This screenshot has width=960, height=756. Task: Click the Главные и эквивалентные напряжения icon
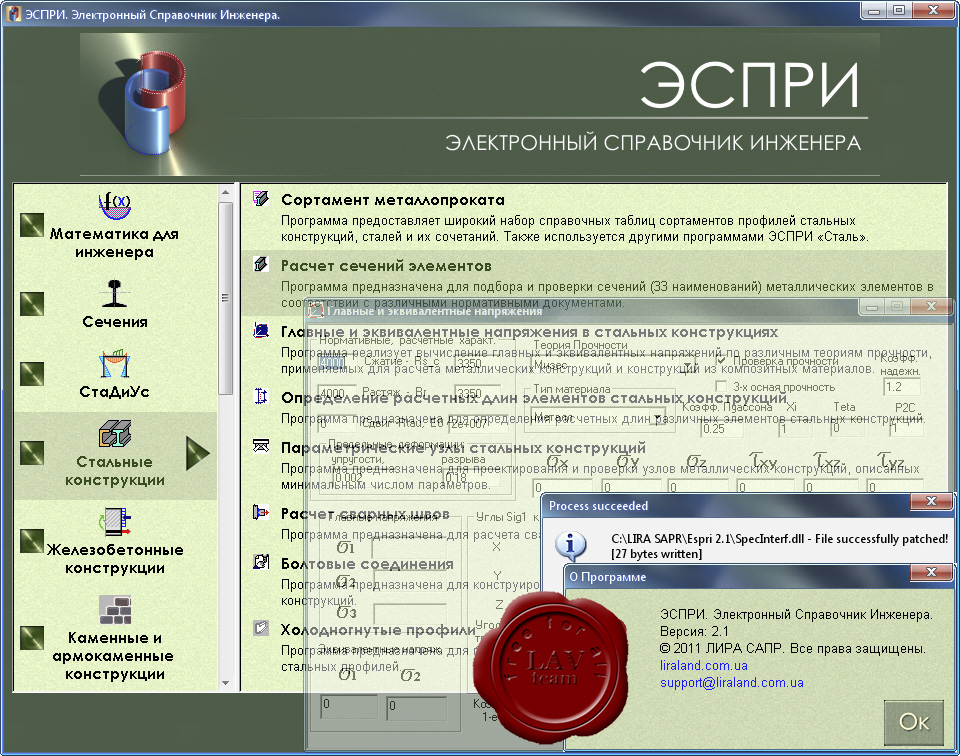pyautogui.click(x=261, y=331)
